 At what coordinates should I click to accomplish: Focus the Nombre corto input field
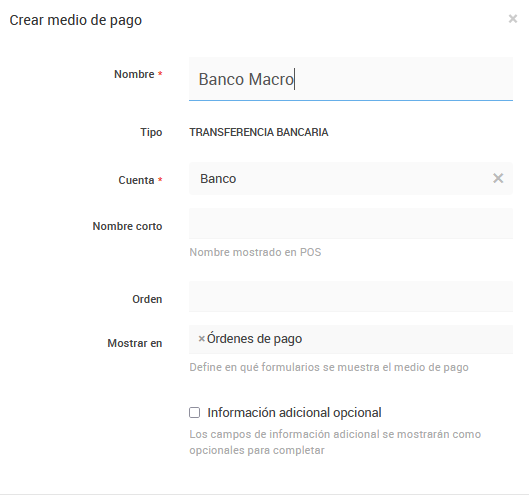click(351, 223)
